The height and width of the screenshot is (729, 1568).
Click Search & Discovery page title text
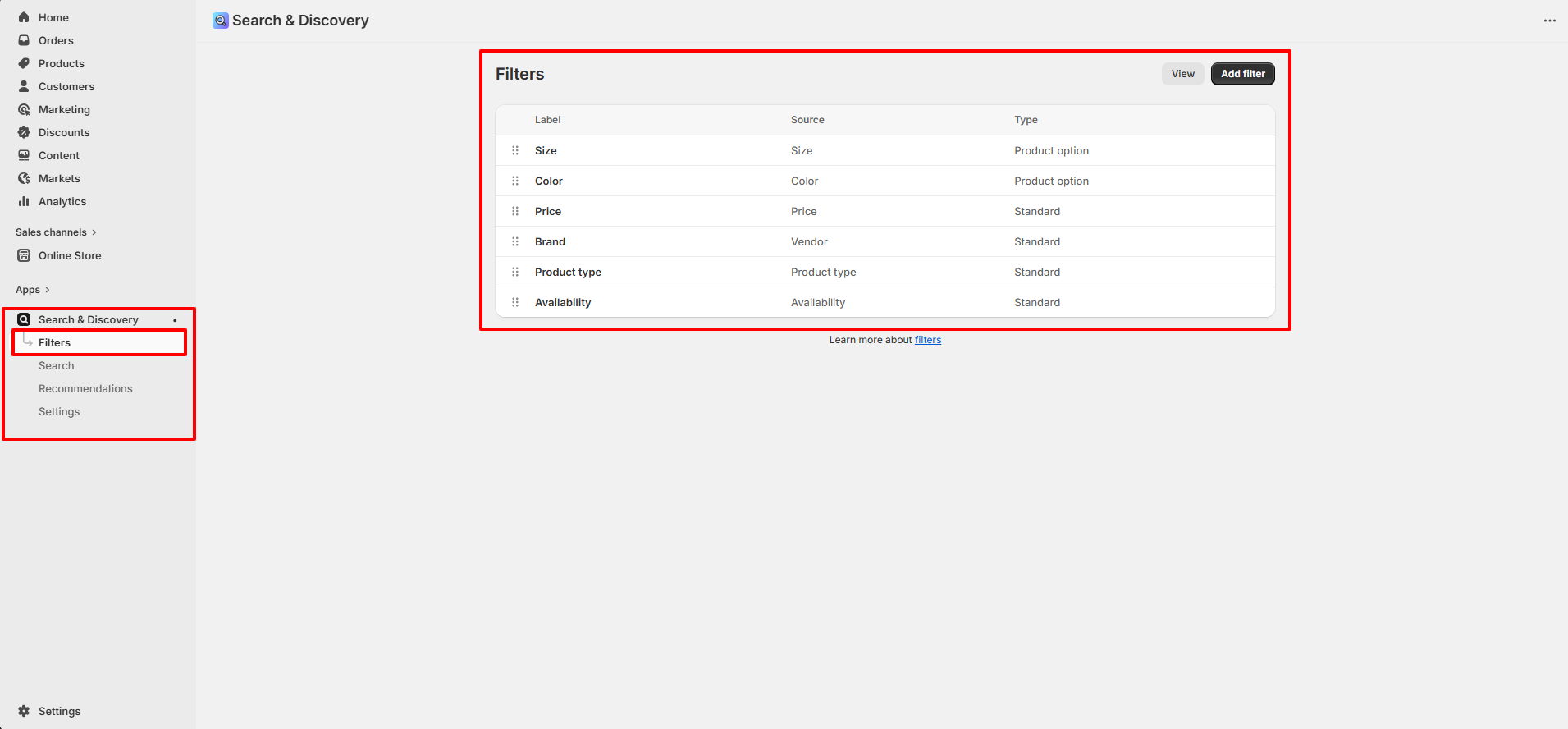click(x=300, y=21)
